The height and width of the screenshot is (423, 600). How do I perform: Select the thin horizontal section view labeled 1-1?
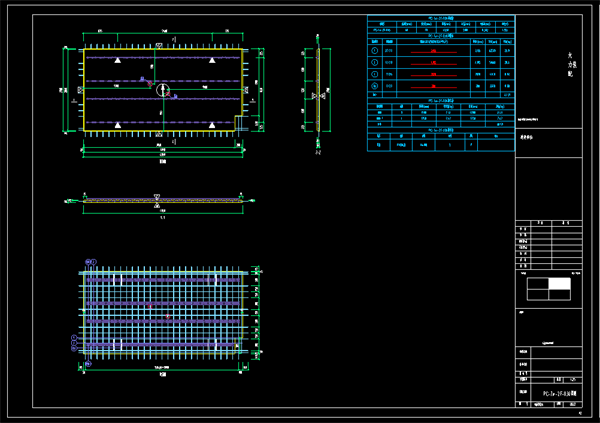[163, 201]
